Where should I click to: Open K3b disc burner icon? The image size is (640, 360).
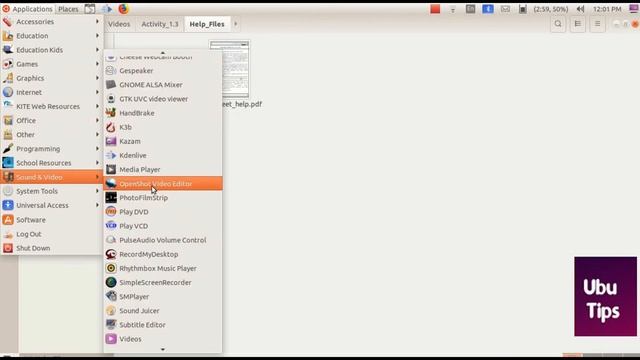[111, 127]
